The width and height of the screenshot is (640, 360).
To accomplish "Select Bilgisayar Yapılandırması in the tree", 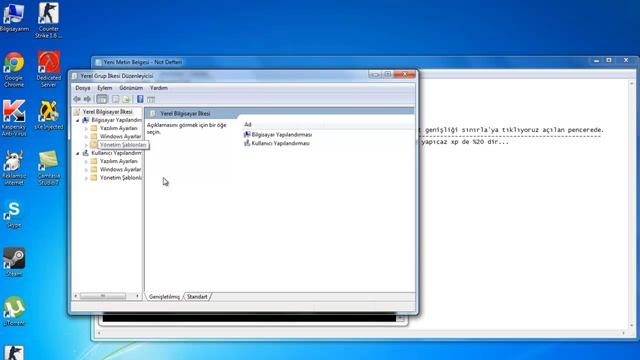I will [116, 120].
